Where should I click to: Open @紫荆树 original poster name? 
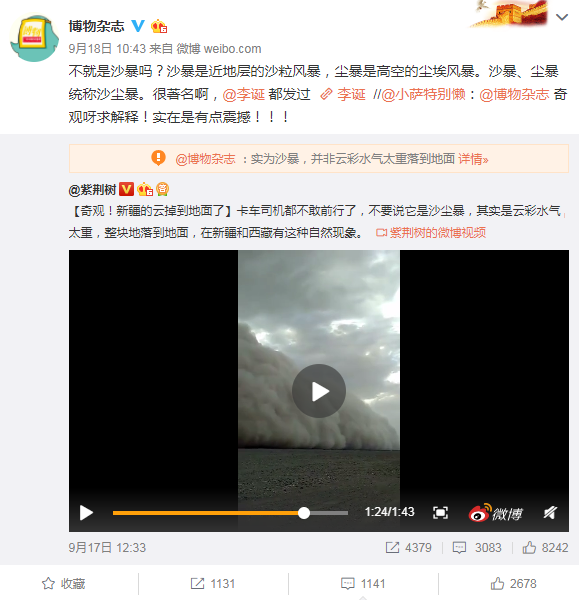(92, 190)
